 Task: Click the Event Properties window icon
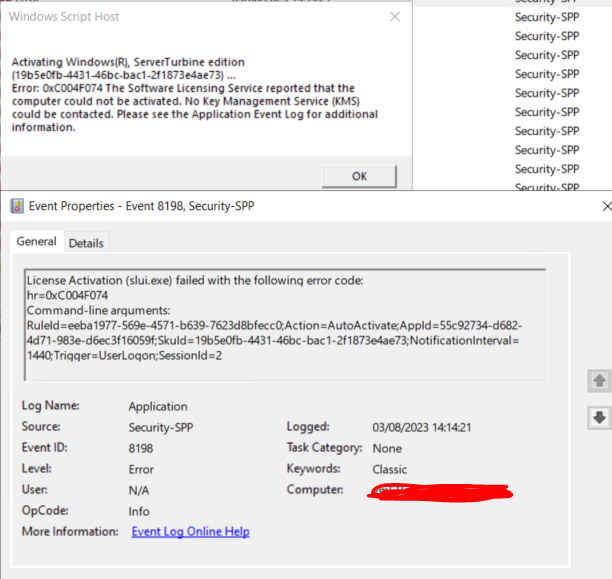click(17, 206)
